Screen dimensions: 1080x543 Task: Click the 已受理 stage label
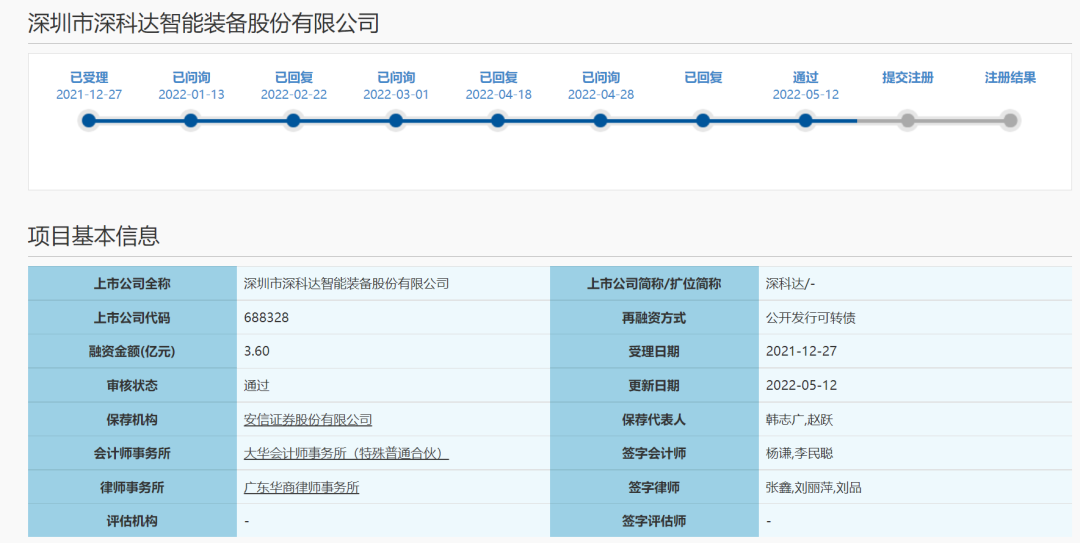click(x=89, y=78)
